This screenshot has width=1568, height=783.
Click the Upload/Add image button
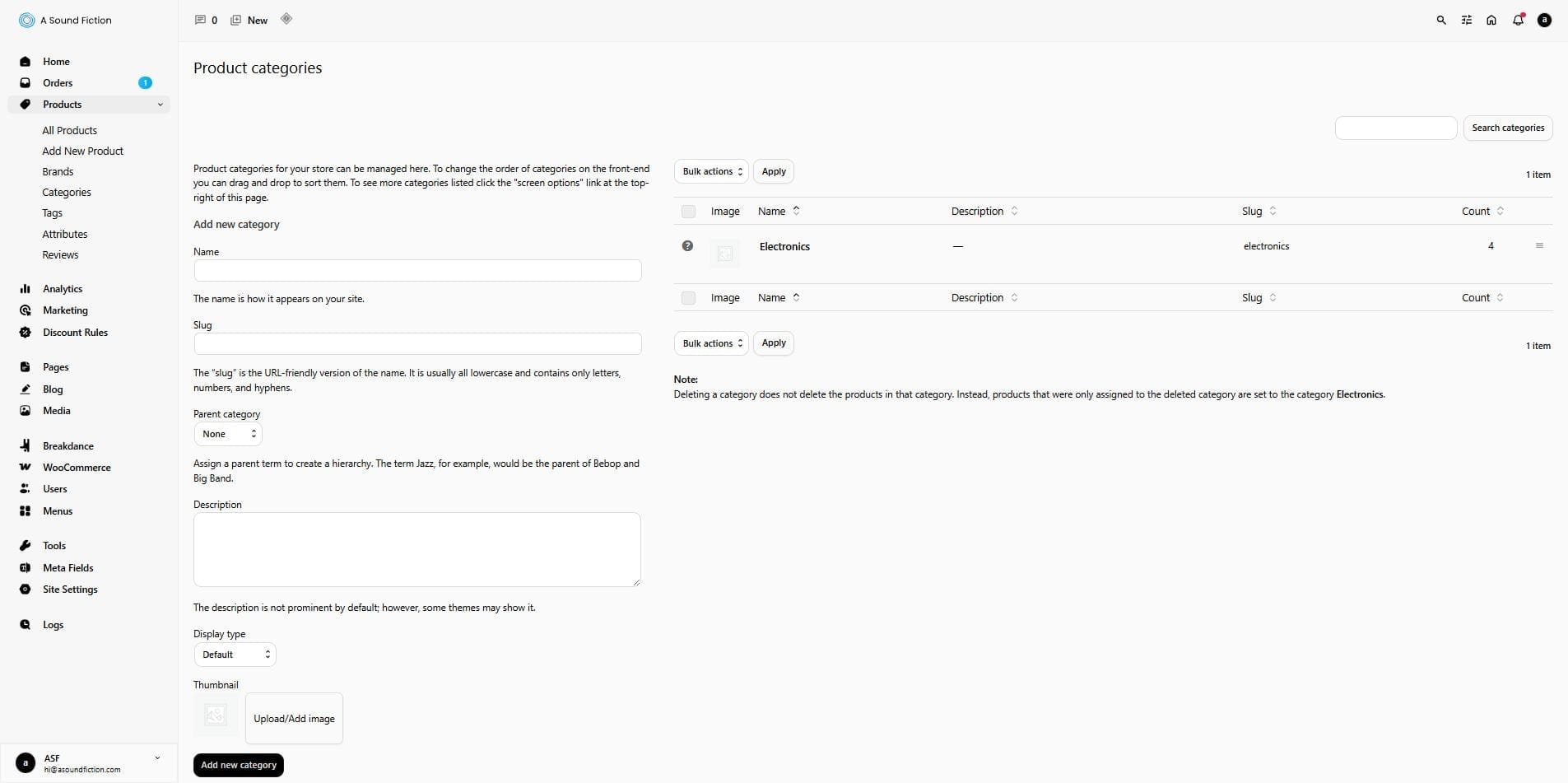[294, 719]
